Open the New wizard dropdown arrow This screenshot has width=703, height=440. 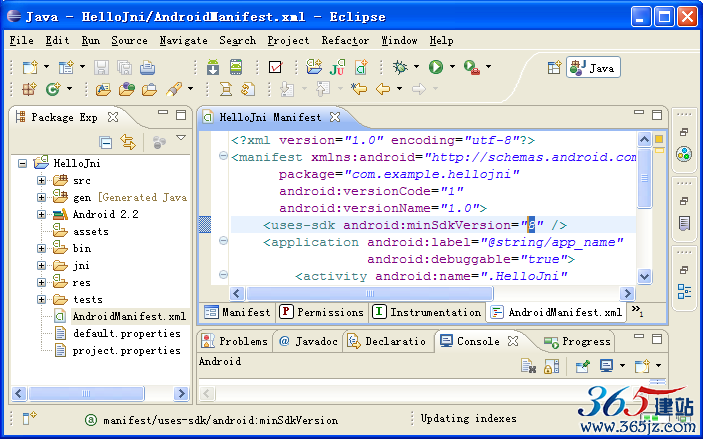pyautogui.click(x=46, y=67)
